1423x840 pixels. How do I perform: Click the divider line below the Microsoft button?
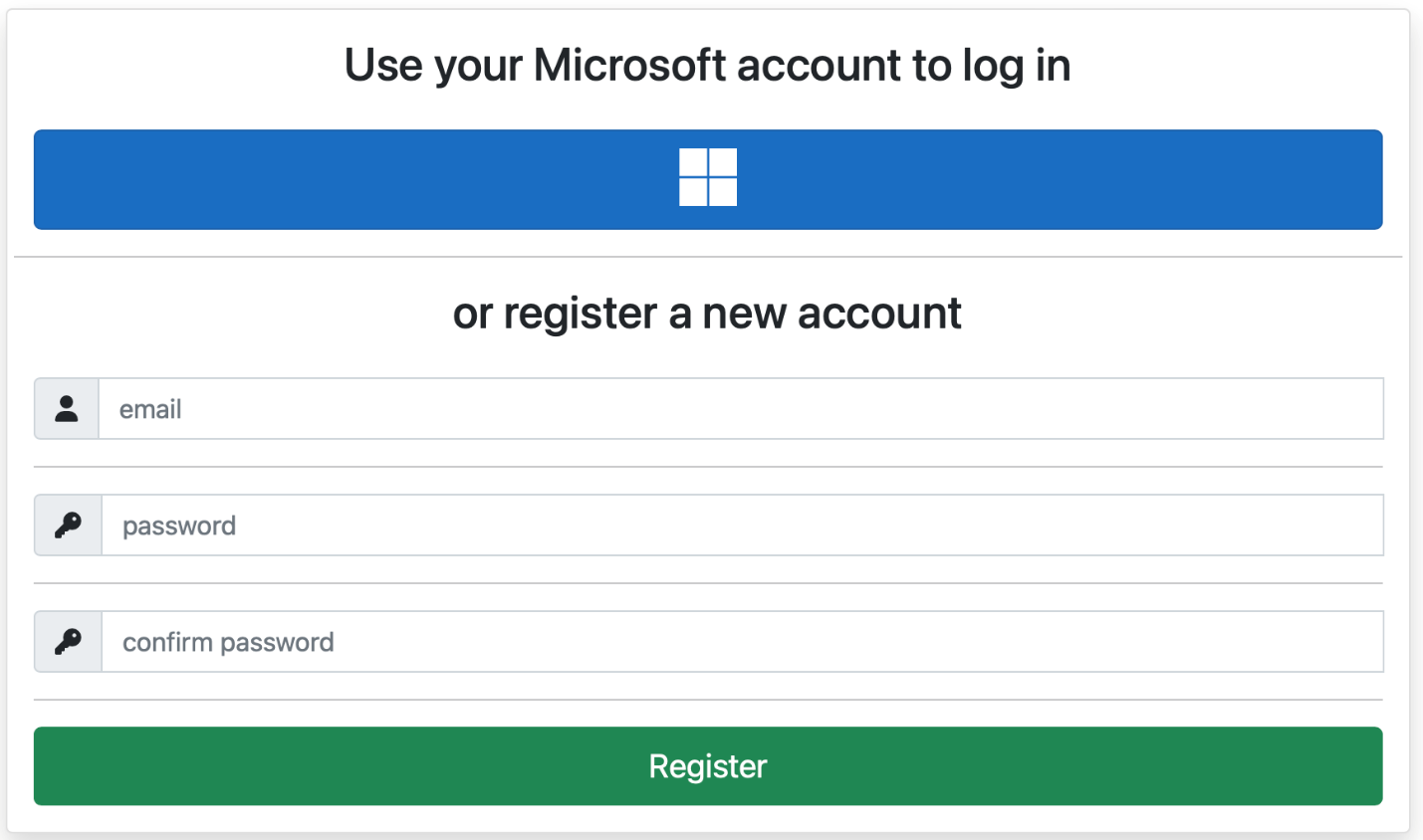(708, 257)
